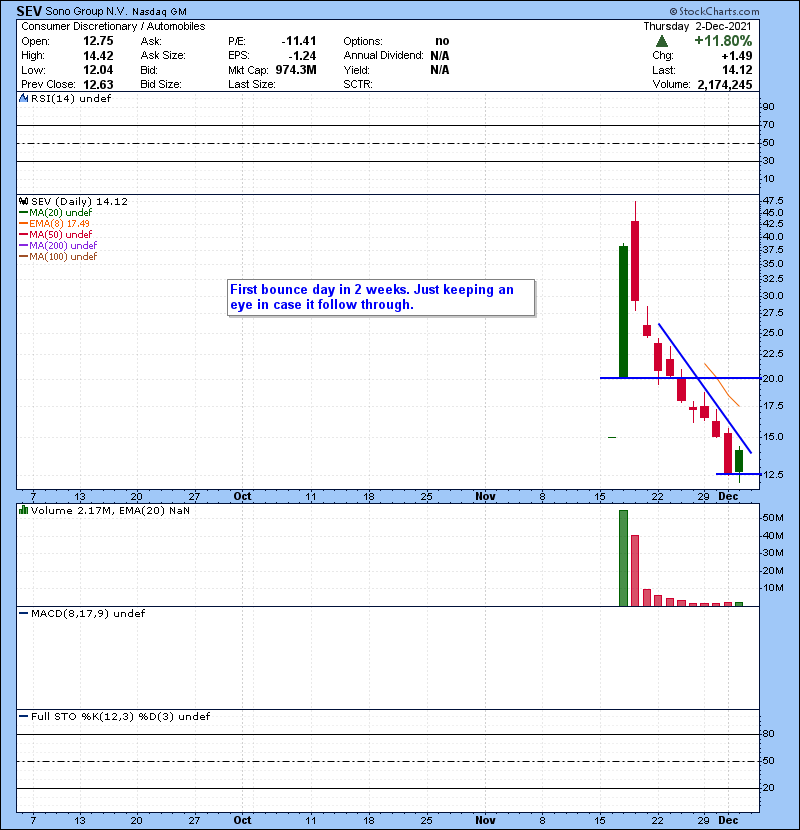
Task: Click the descending blue trendline
Action: (x=700, y=380)
